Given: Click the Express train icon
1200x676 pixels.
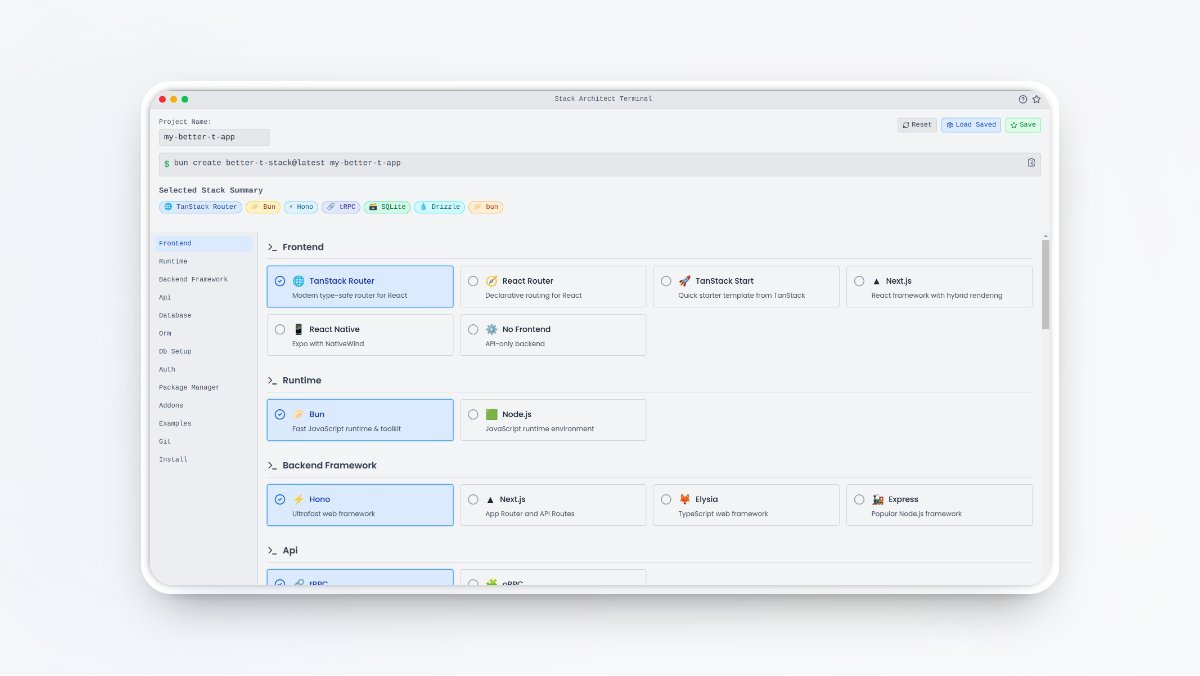Looking at the screenshot, I should pos(877,499).
